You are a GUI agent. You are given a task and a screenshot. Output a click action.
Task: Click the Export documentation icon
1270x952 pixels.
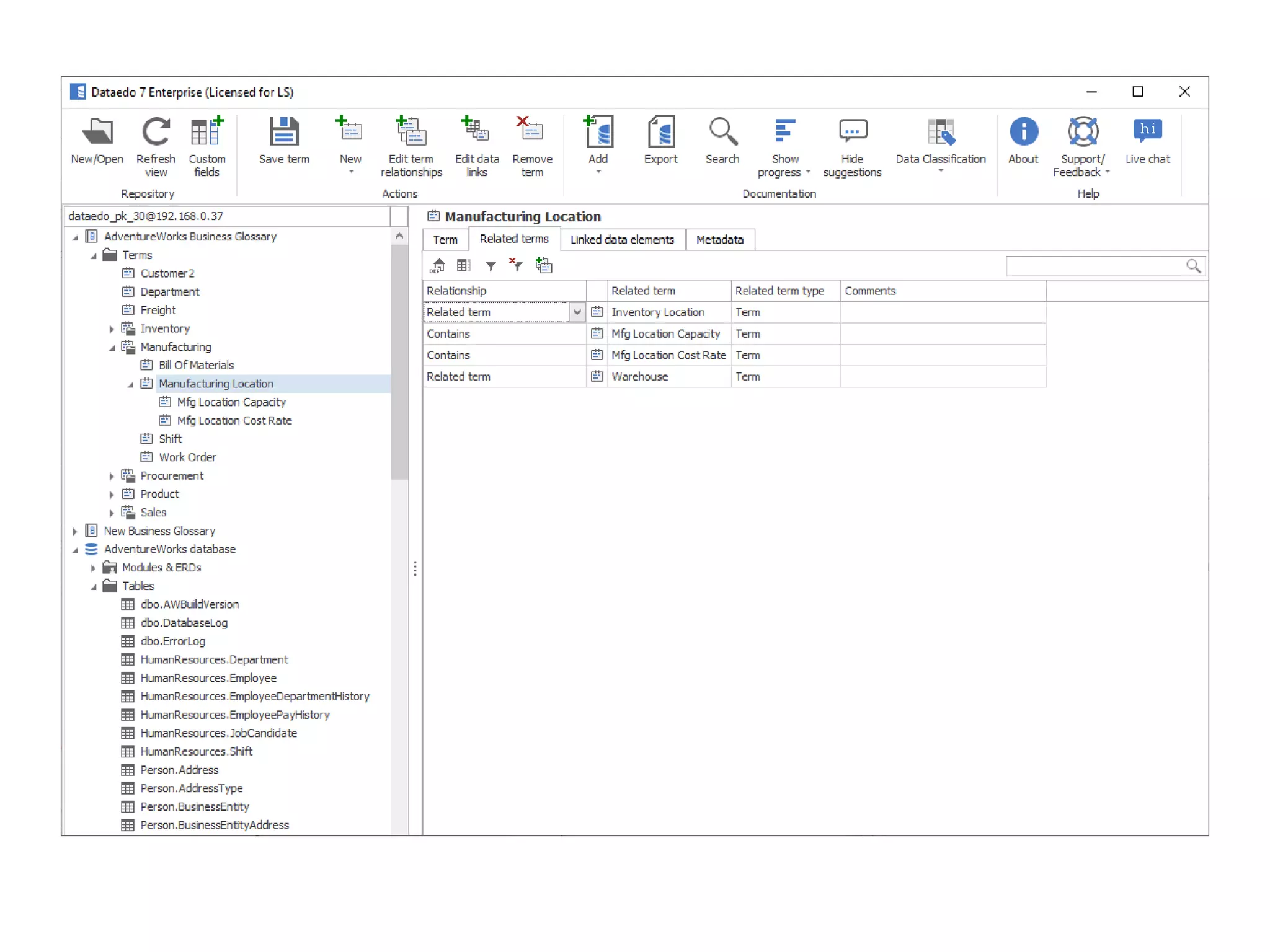pyautogui.click(x=660, y=132)
